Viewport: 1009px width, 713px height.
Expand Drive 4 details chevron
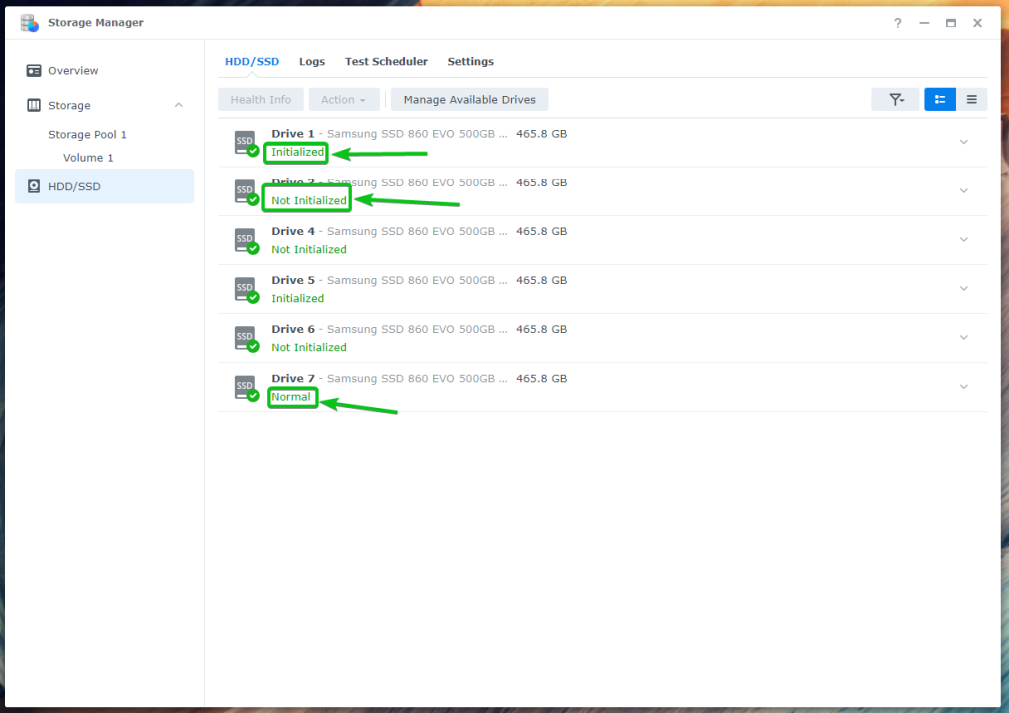click(963, 240)
